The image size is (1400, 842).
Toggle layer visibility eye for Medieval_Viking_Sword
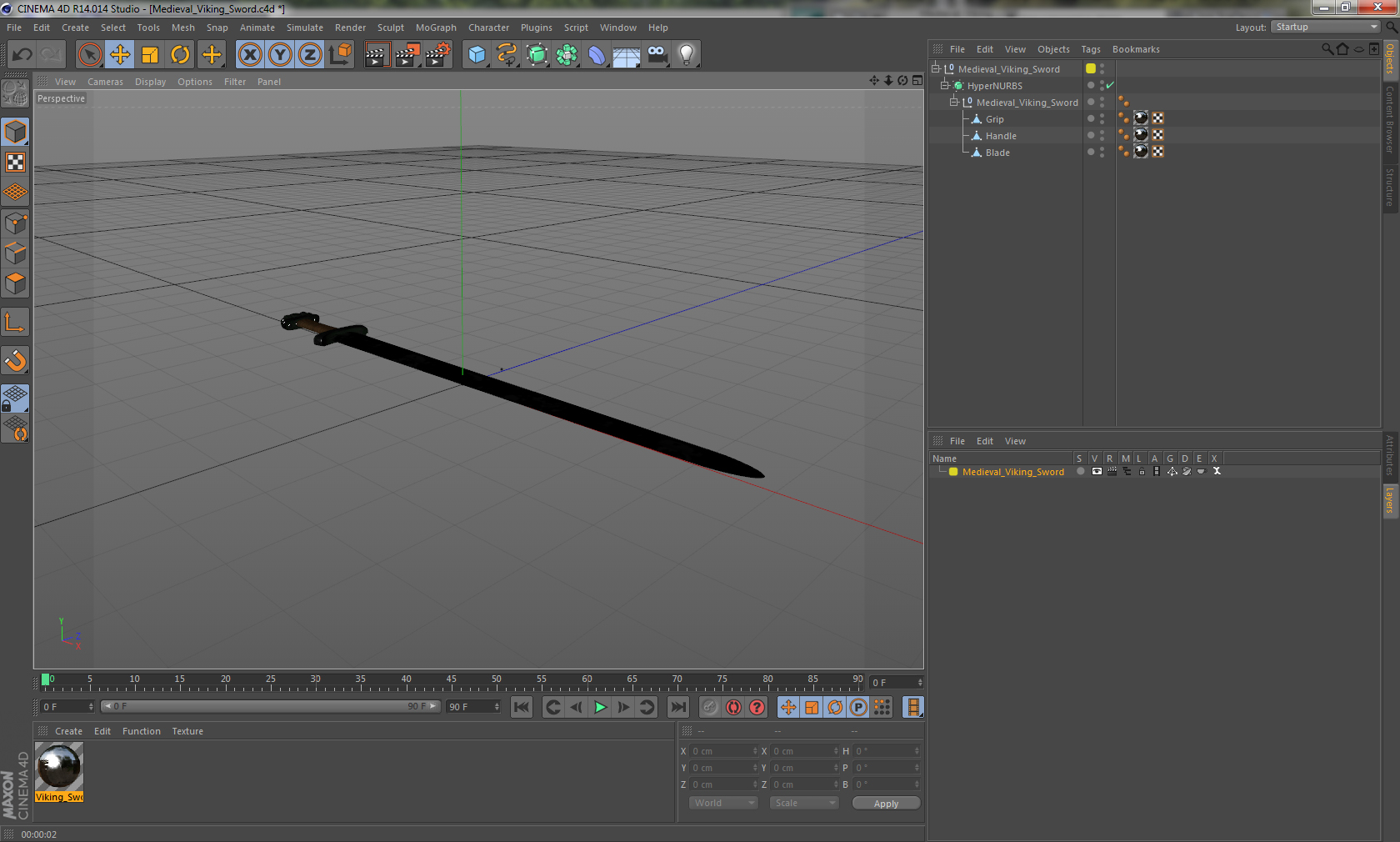[1097, 471]
